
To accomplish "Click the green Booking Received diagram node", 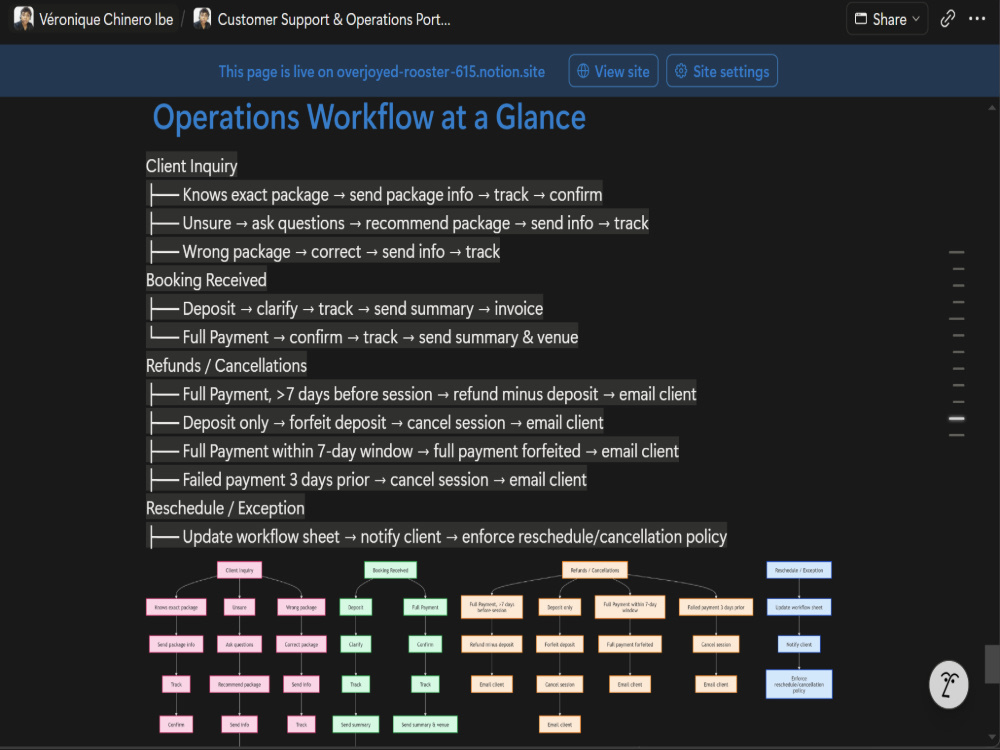I will pos(390,570).
